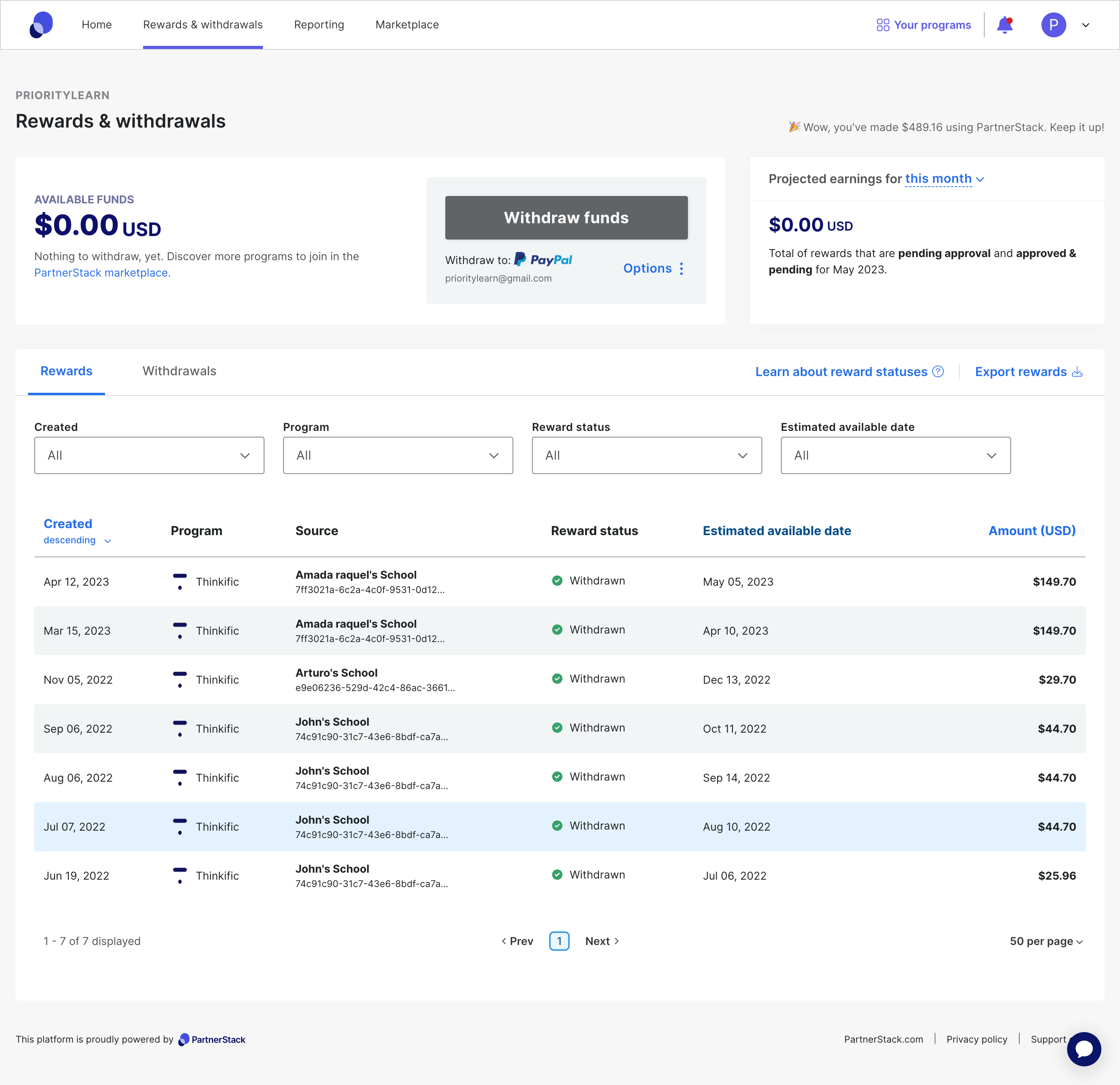Click Withdrawn check icon for Sep 14, 2022

(x=557, y=777)
